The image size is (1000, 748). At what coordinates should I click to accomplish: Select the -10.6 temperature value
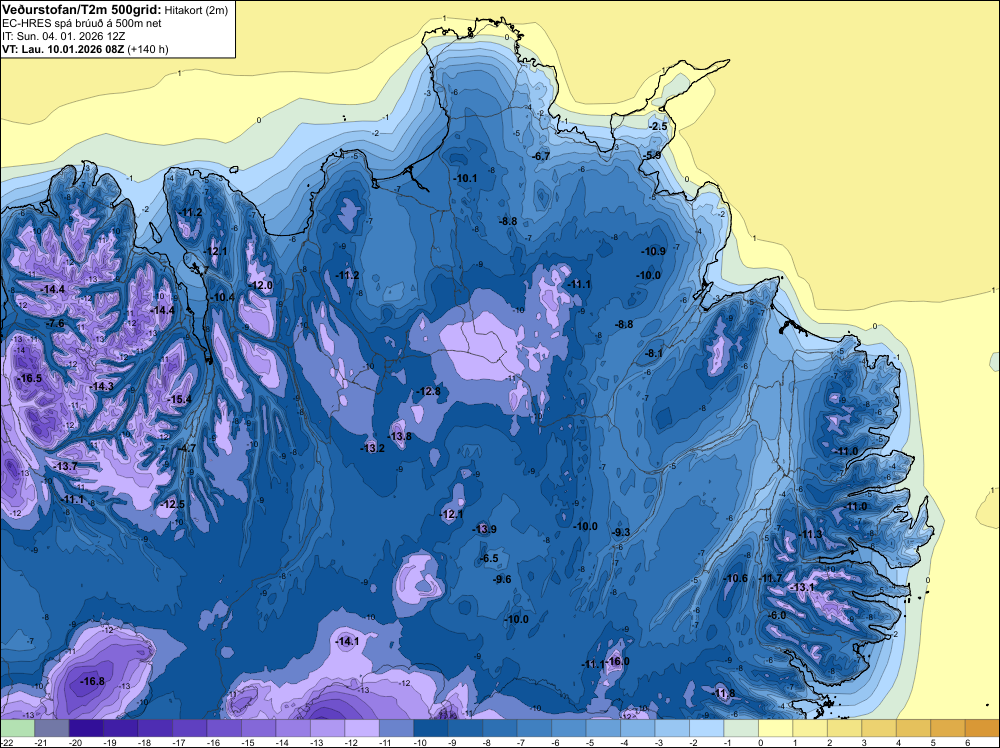pyautogui.click(x=735, y=578)
